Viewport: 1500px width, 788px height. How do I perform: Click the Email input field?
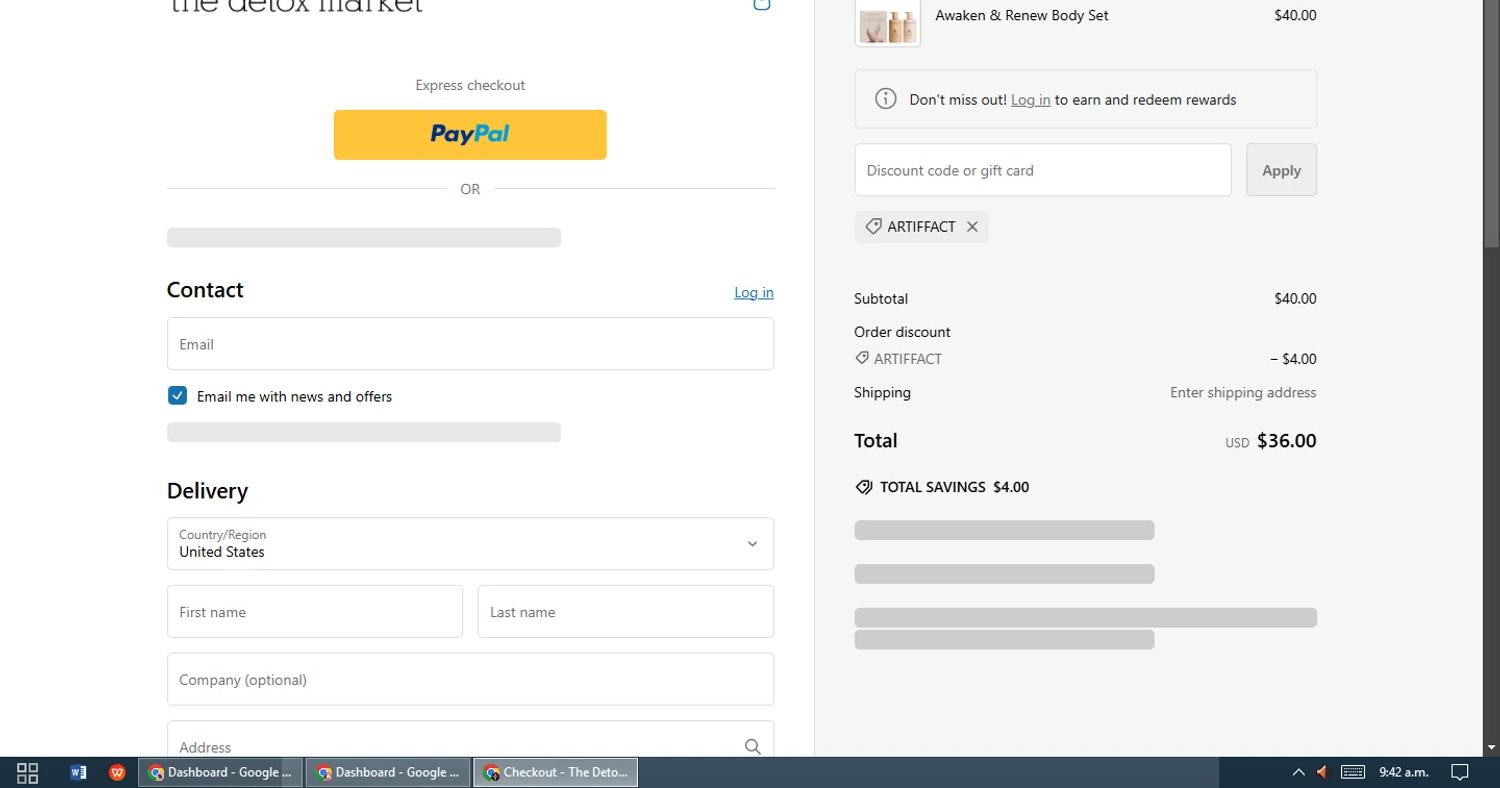pos(470,344)
